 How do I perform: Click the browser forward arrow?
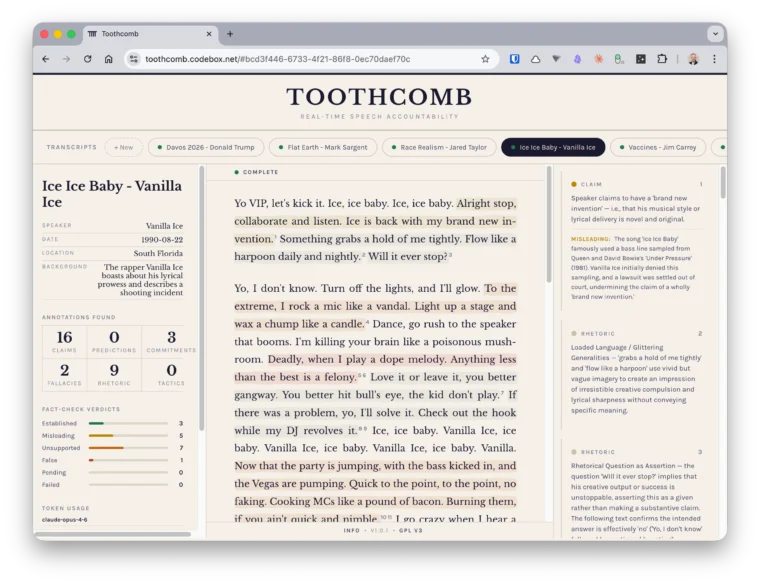click(x=66, y=59)
